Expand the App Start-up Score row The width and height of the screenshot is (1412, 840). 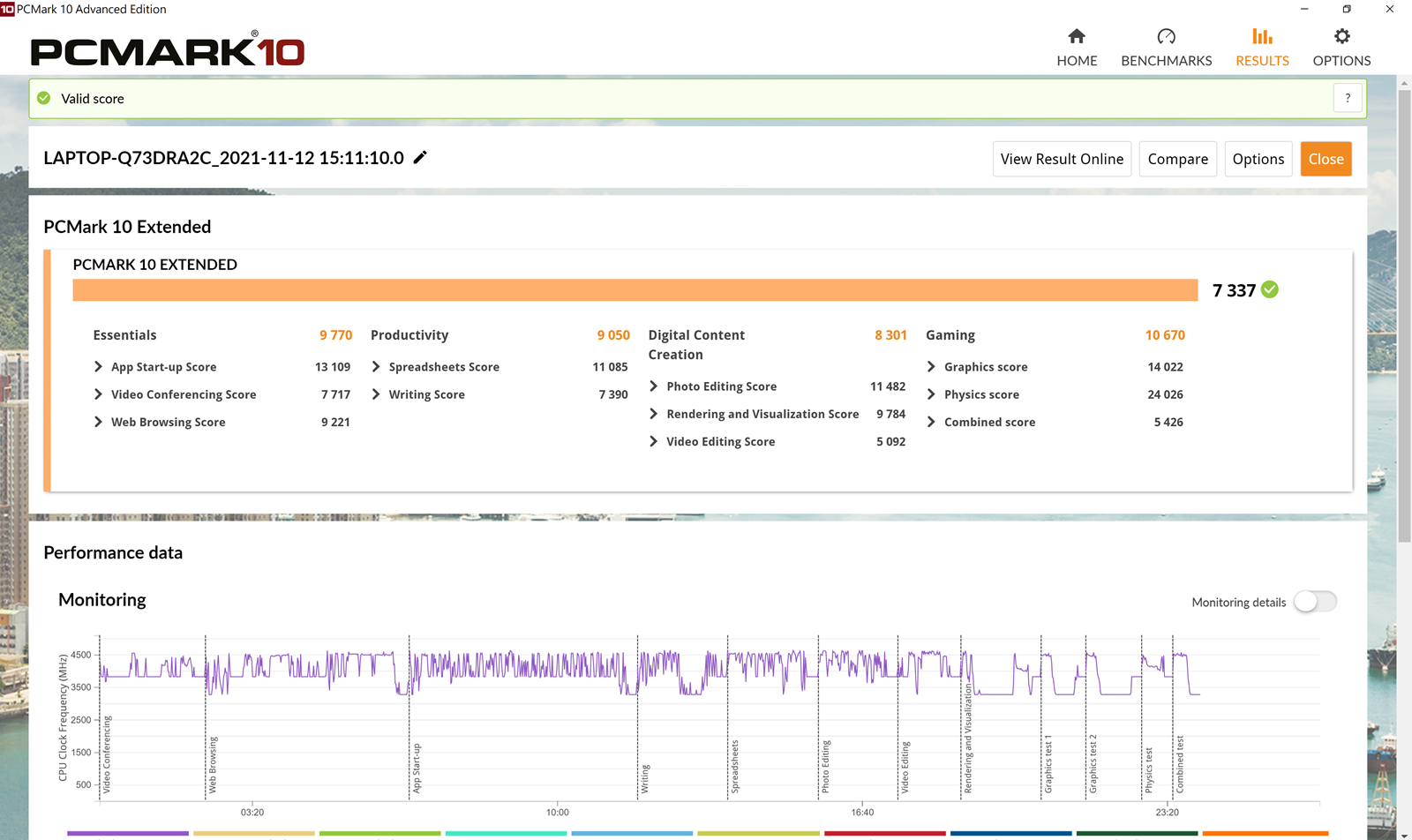coord(98,367)
